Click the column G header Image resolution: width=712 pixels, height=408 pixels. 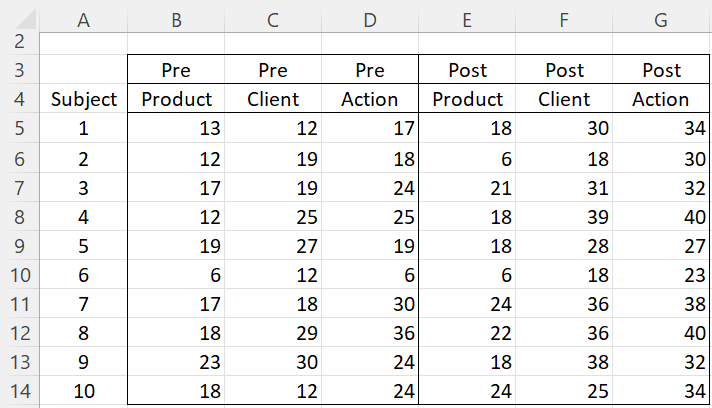[x=661, y=14]
